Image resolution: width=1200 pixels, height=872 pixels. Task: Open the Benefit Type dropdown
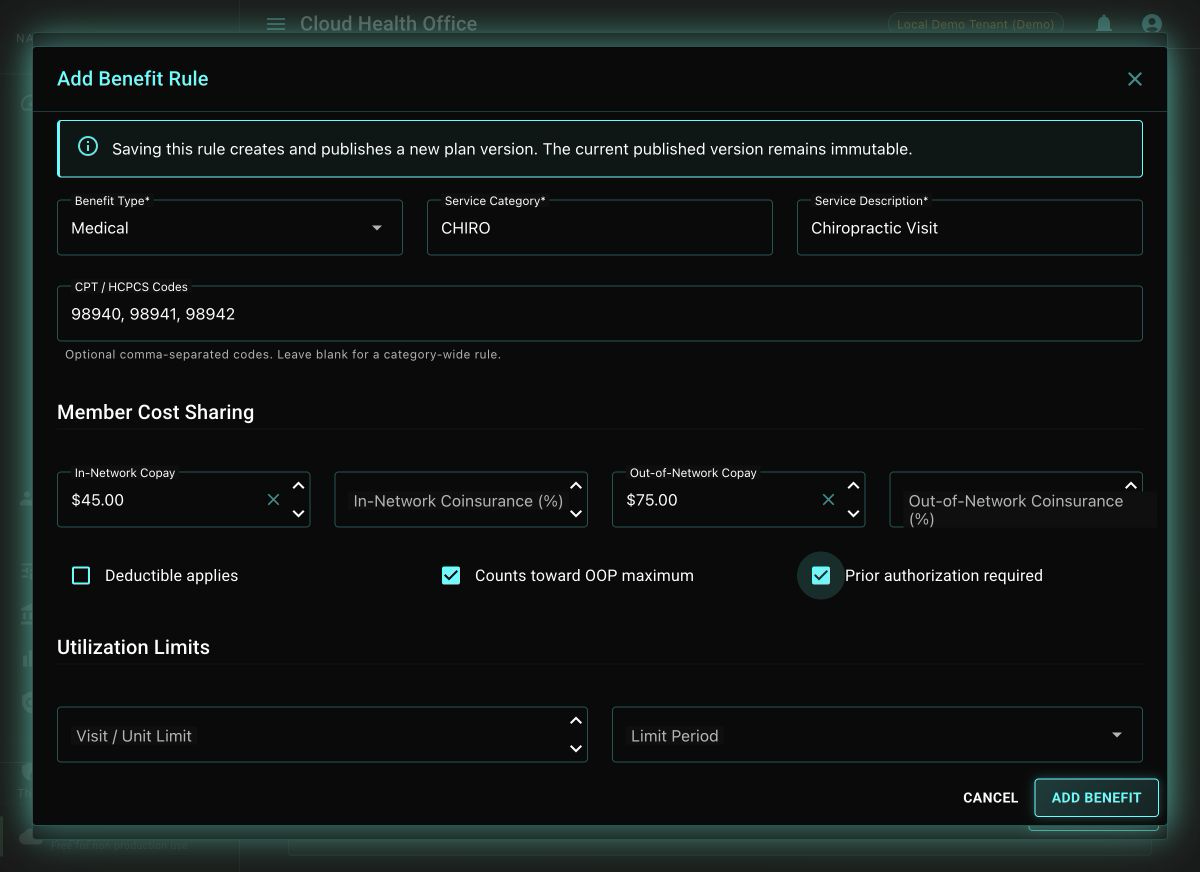tap(230, 228)
